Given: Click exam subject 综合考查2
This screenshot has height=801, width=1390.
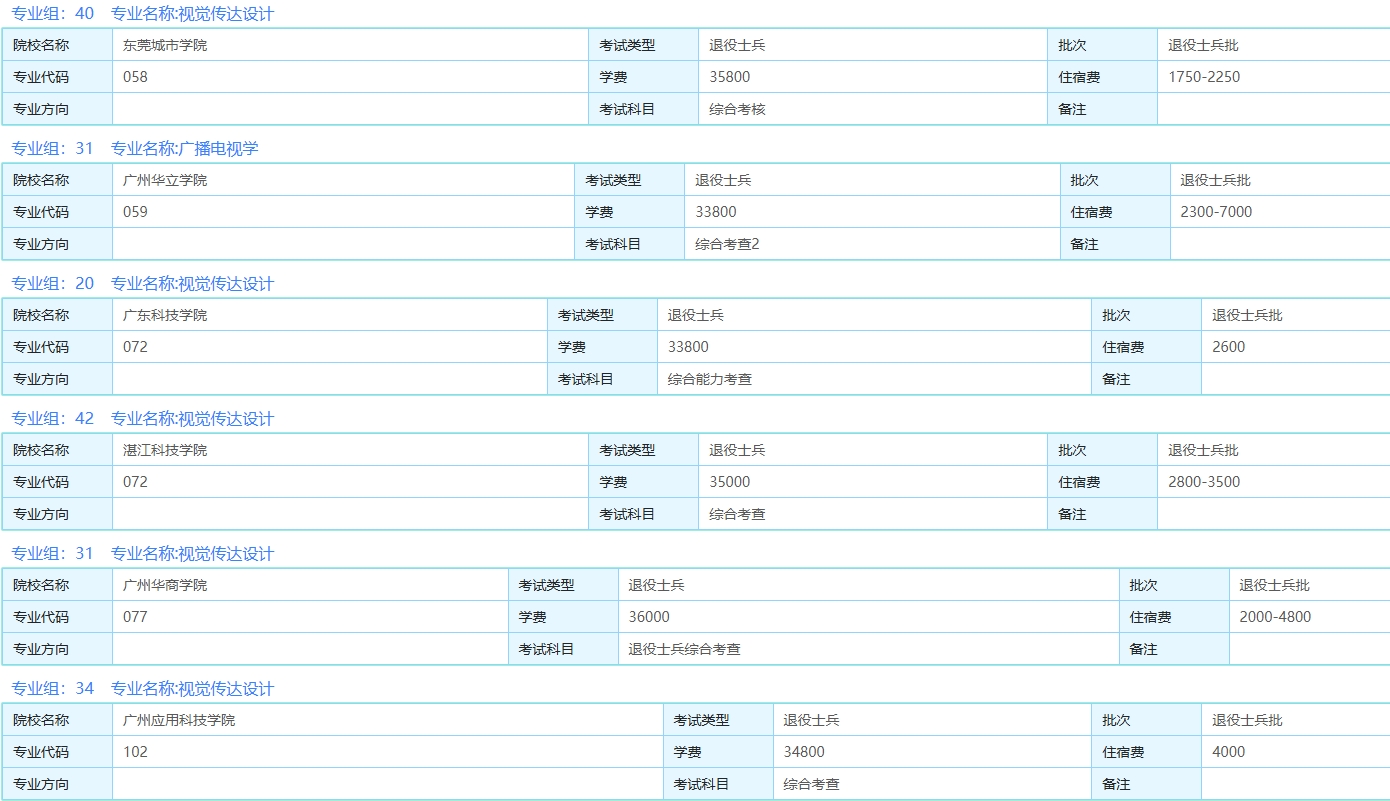Looking at the screenshot, I should coord(727,244).
